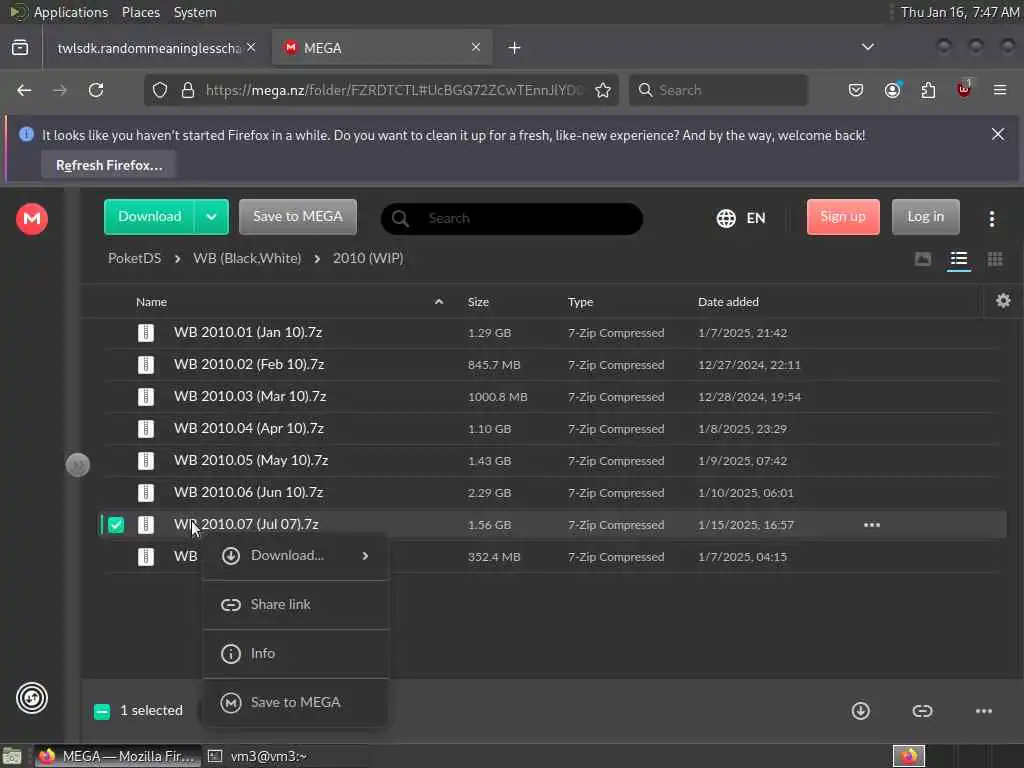Open MEGA's vertical three-dot menu
This screenshot has width=1024, height=768.
coord(991,219)
